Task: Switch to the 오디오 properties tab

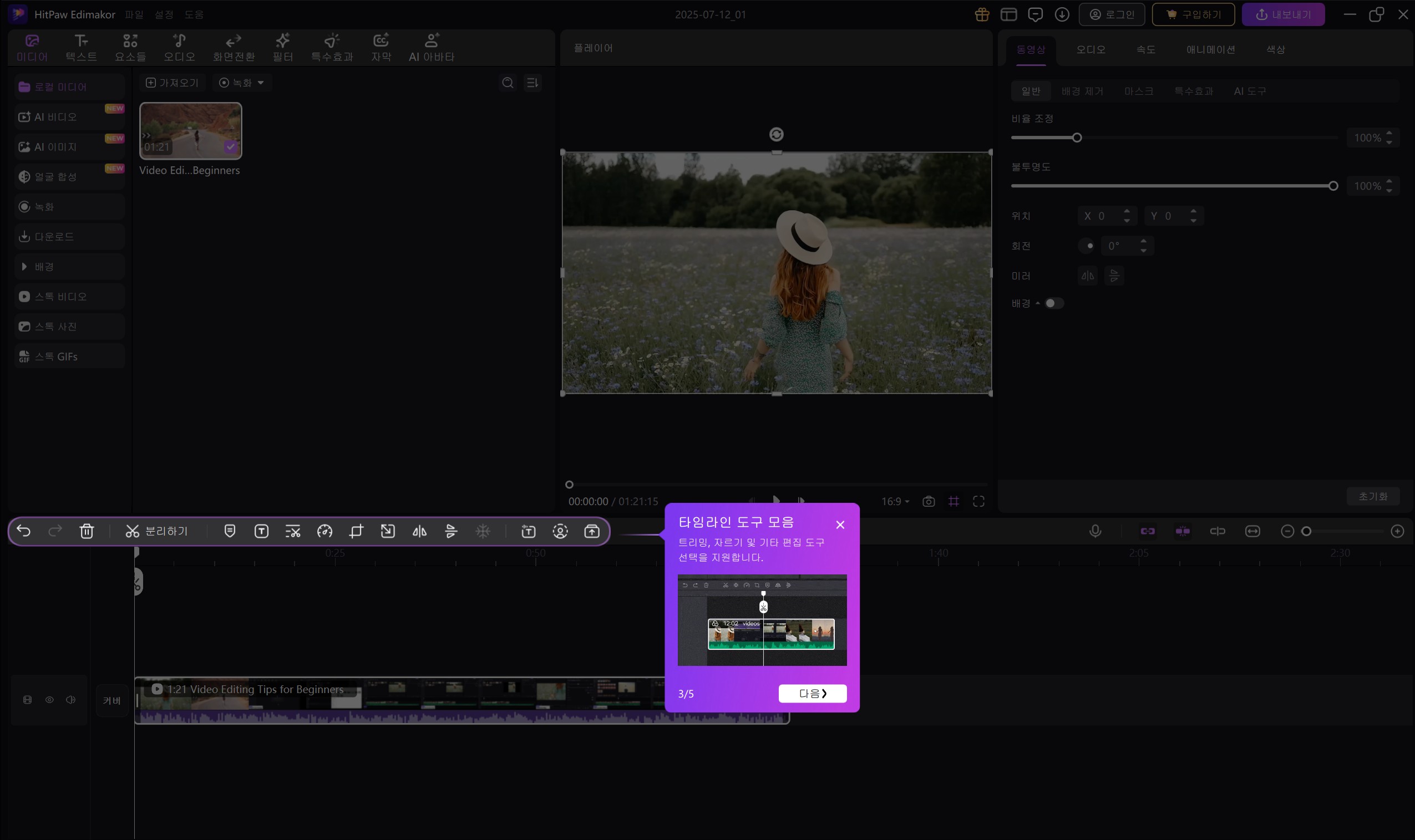Action: pos(1091,49)
